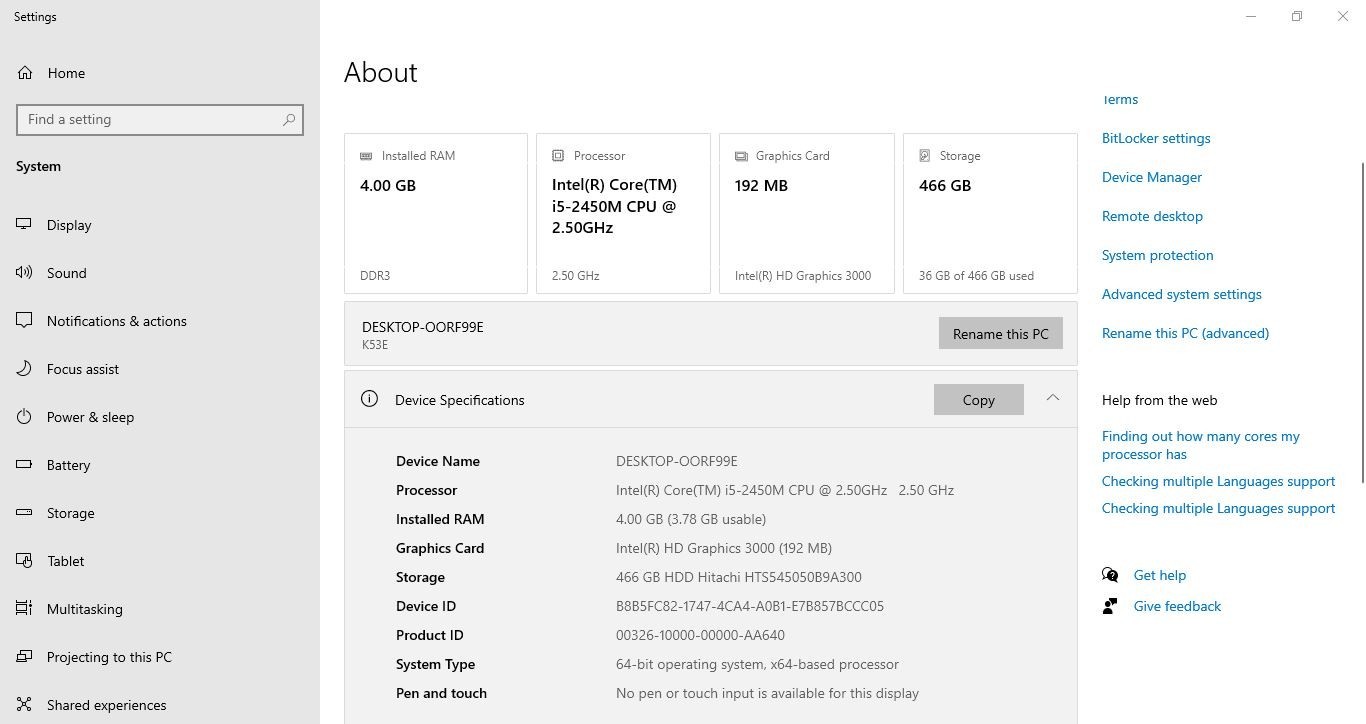Click the vertical scrollbar on right
The height and width of the screenshot is (724, 1366).
point(1361,323)
